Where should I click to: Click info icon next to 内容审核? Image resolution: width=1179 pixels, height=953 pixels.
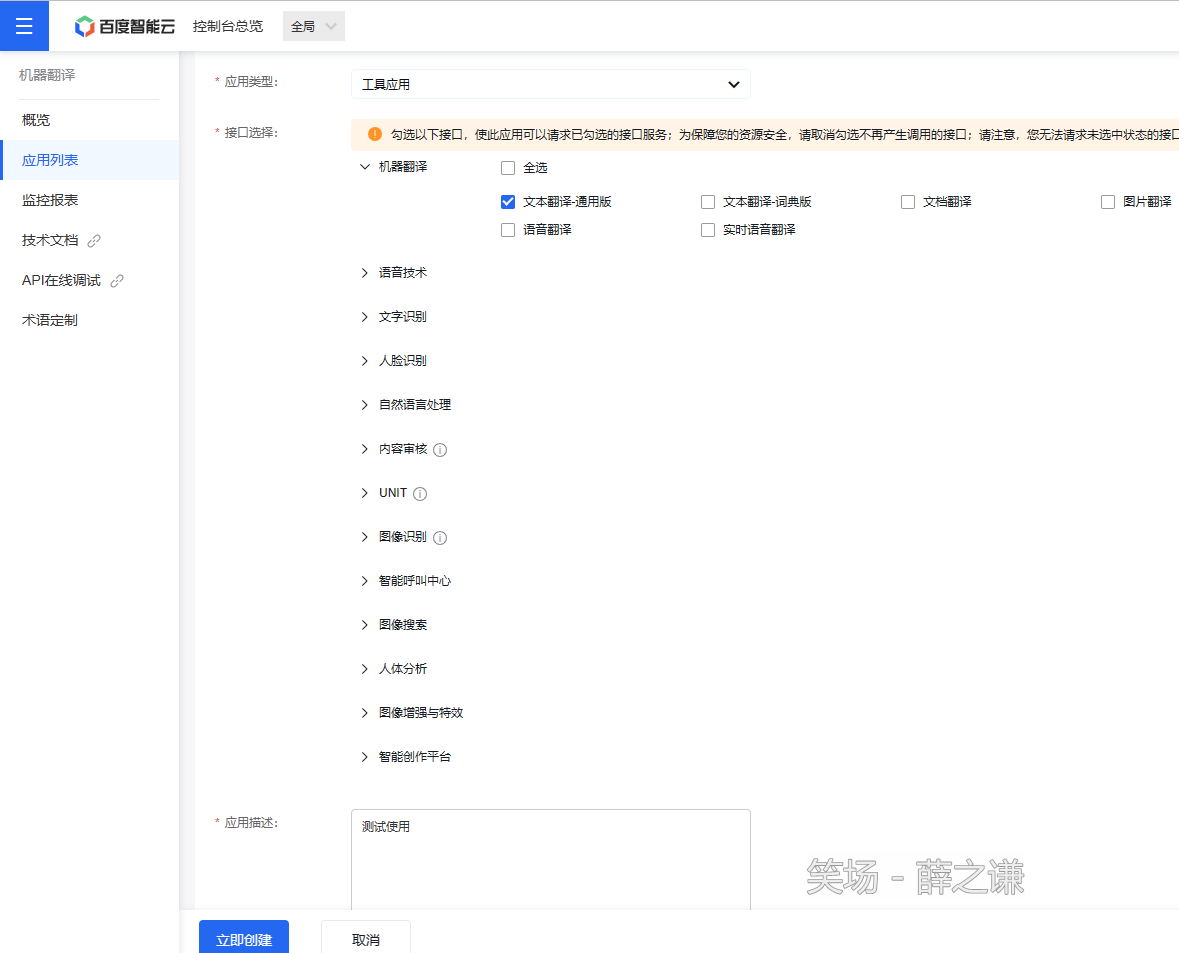(440, 450)
